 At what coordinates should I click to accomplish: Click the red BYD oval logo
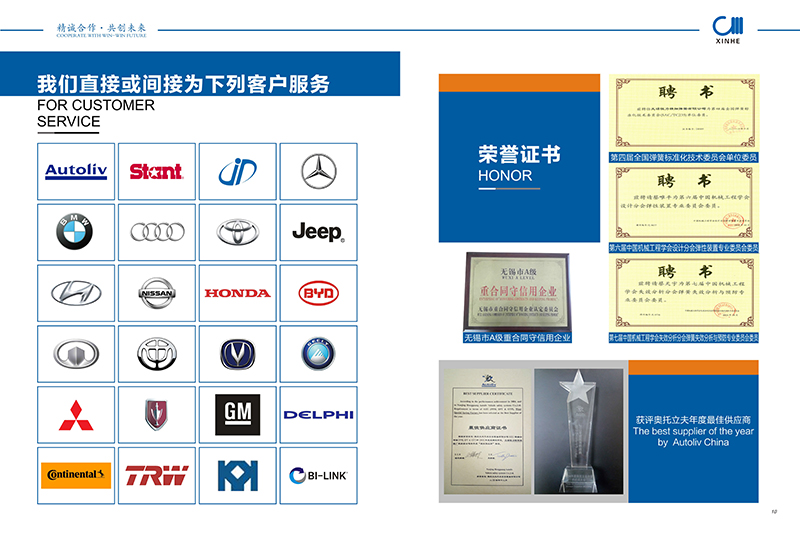coord(318,293)
